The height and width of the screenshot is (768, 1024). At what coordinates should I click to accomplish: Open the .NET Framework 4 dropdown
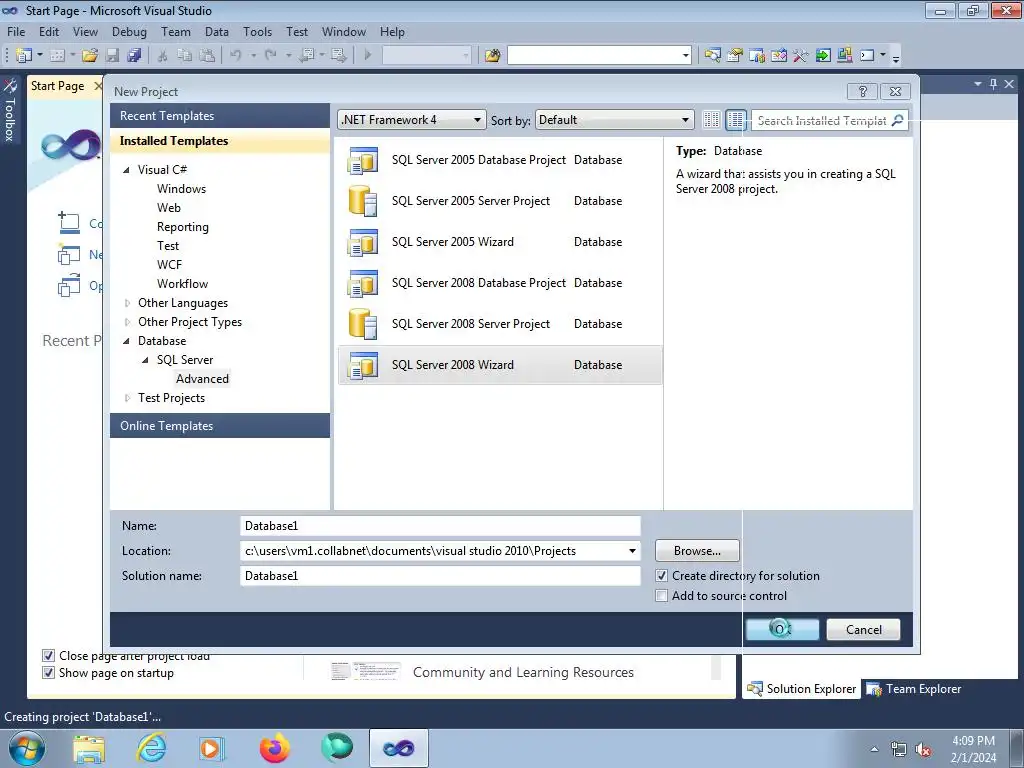click(x=411, y=120)
